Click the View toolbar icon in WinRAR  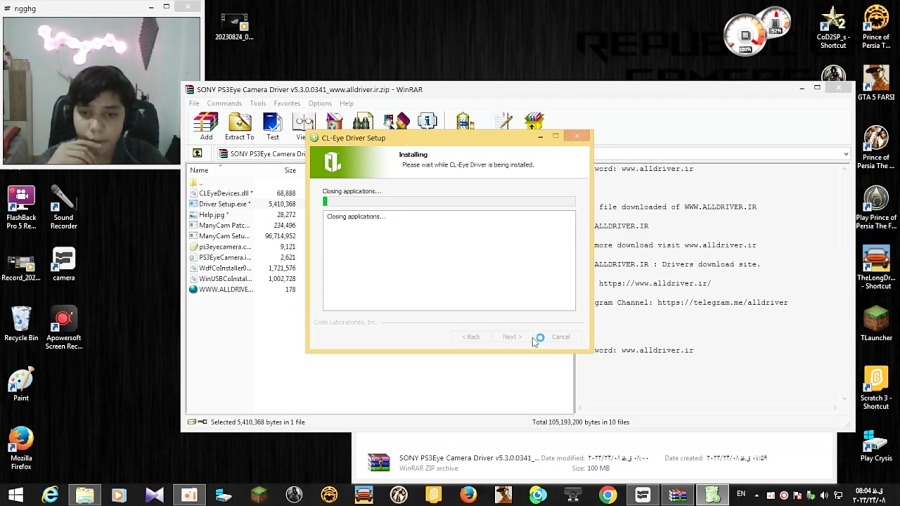pyautogui.click(x=300, y=126)
